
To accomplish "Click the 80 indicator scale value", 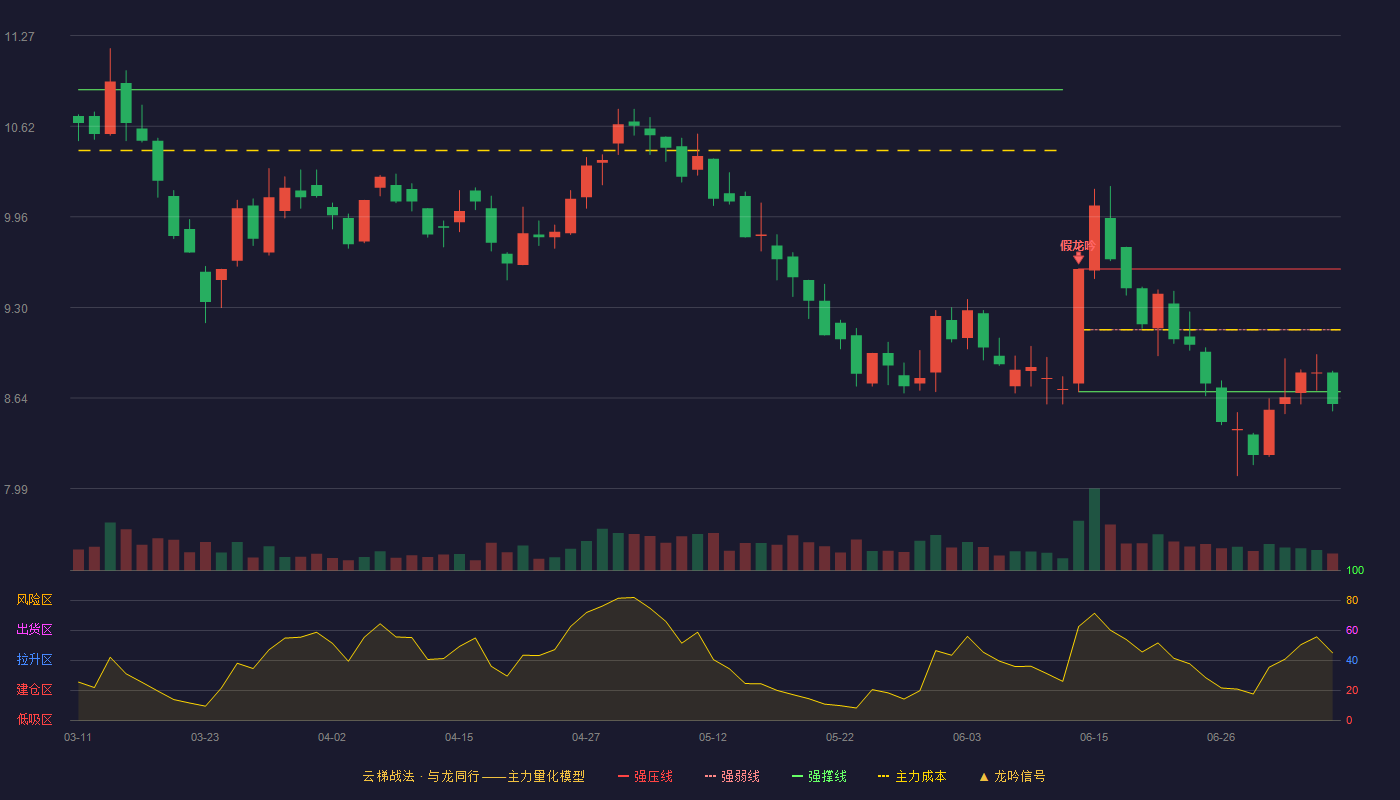I will (x=1352, y=600).
